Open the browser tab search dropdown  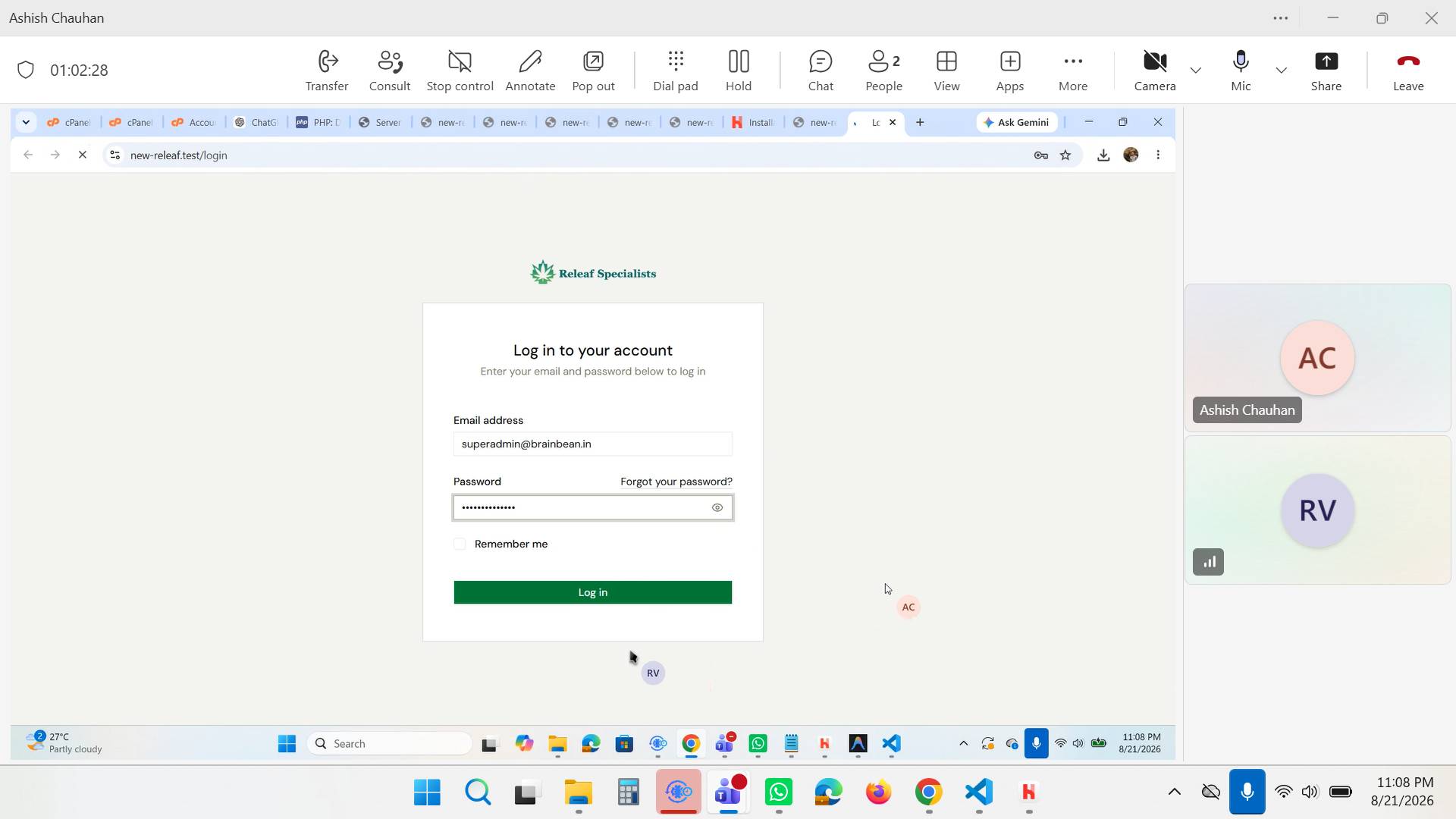[26, 122]
